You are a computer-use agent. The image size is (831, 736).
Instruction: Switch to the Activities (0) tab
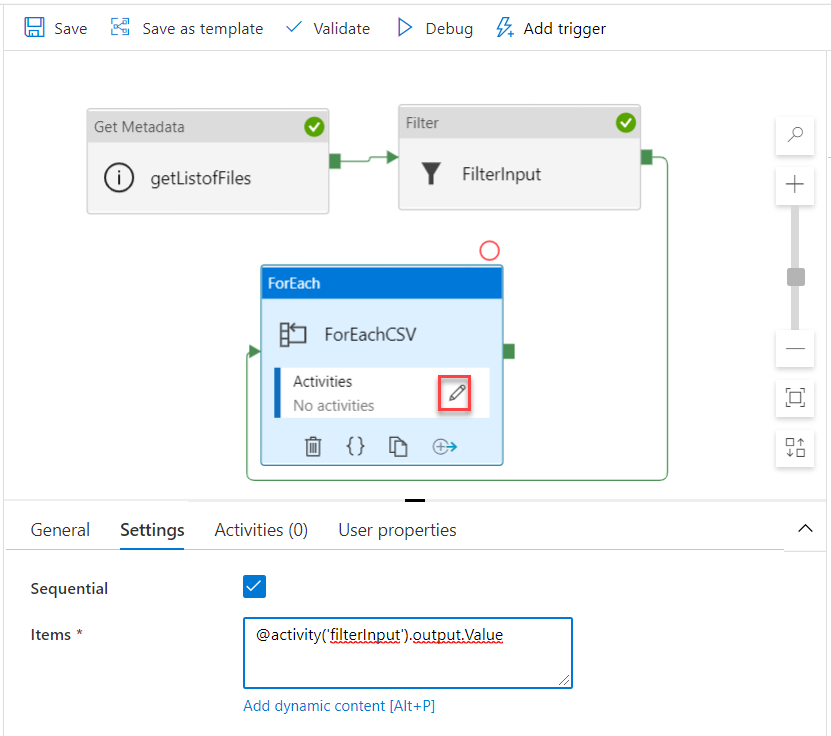click(261, 529)
